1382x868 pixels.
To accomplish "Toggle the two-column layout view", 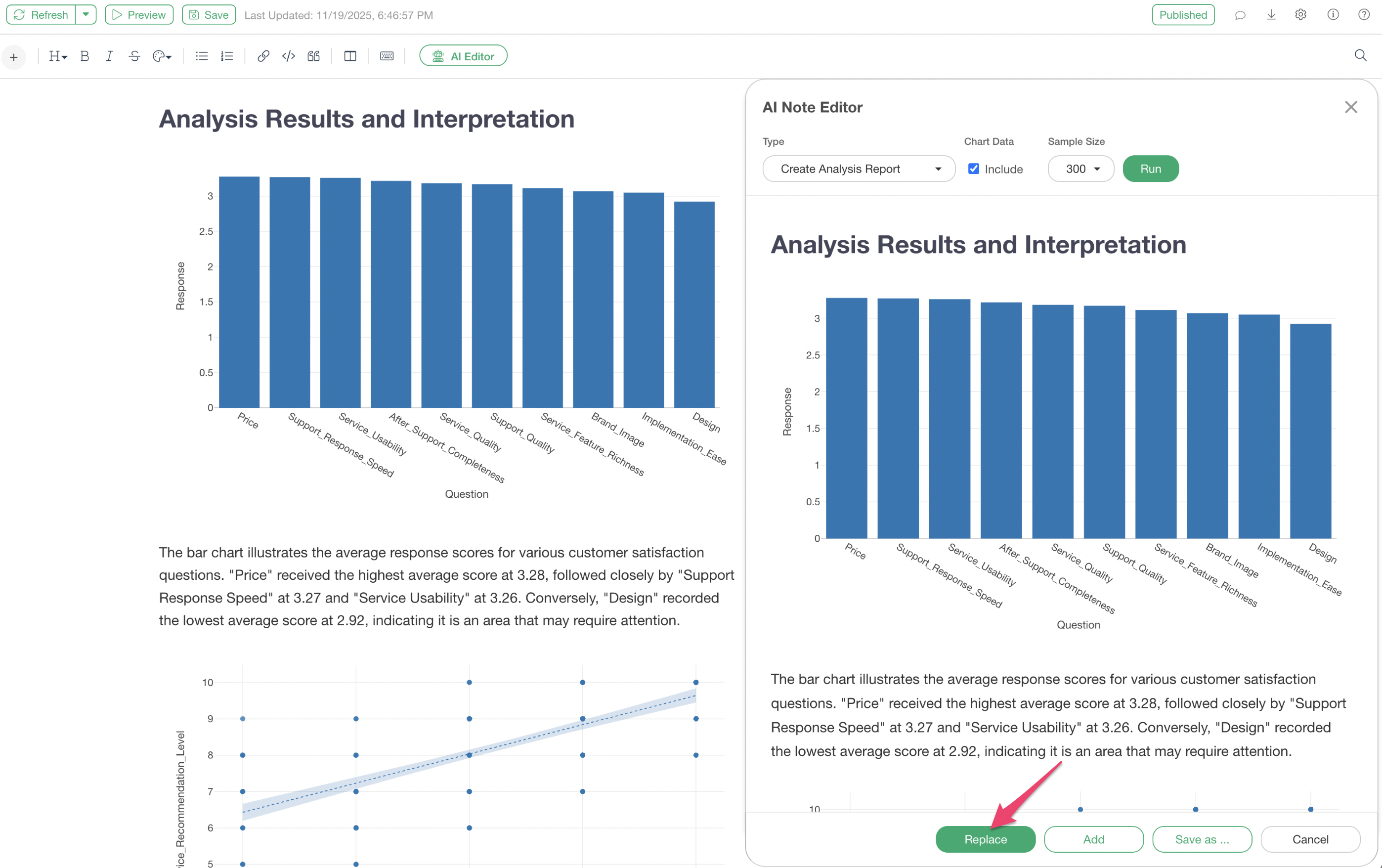I will [x=350, y=56].
